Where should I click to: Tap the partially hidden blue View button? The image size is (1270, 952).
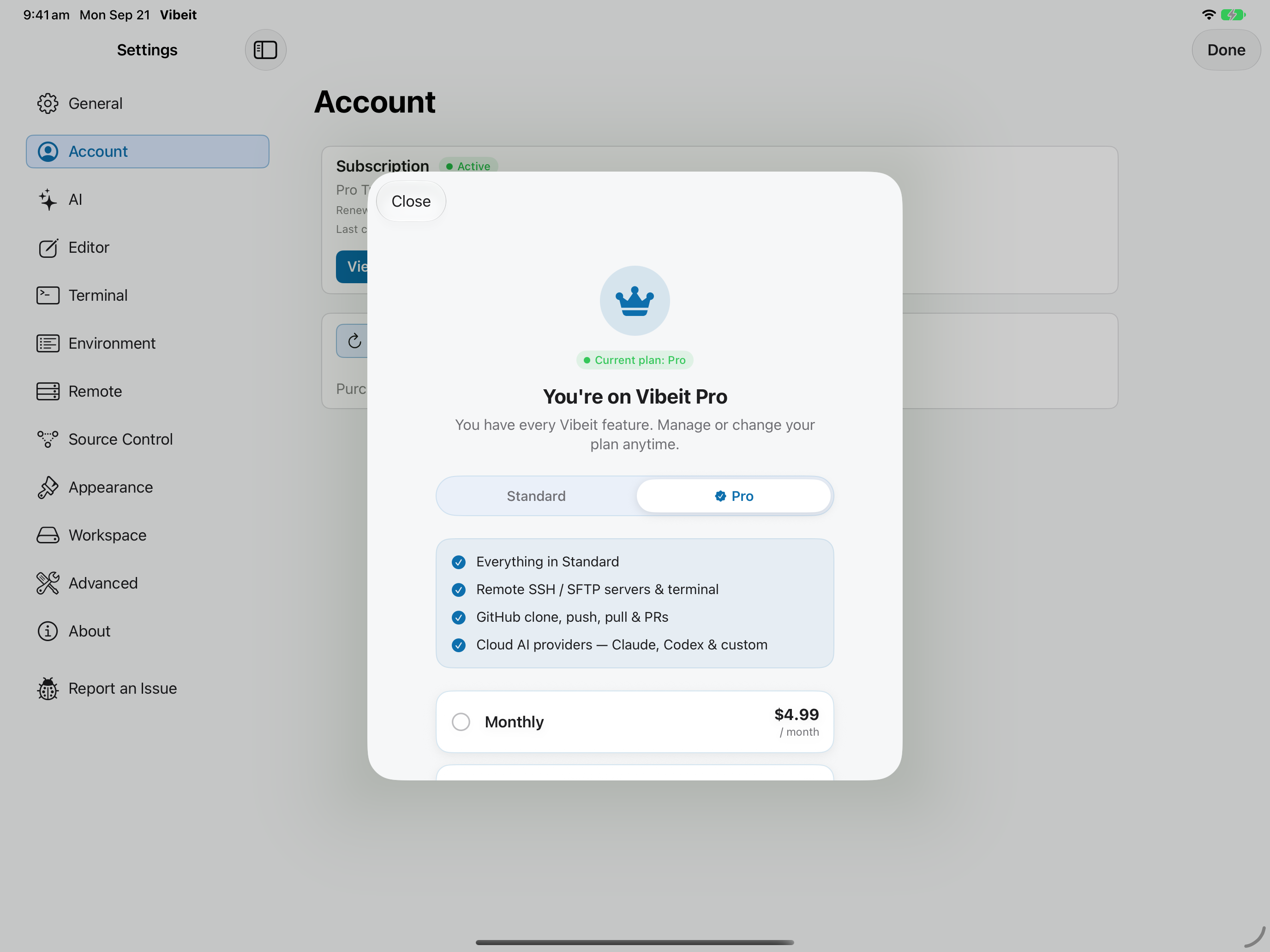(x=352, y=267)
